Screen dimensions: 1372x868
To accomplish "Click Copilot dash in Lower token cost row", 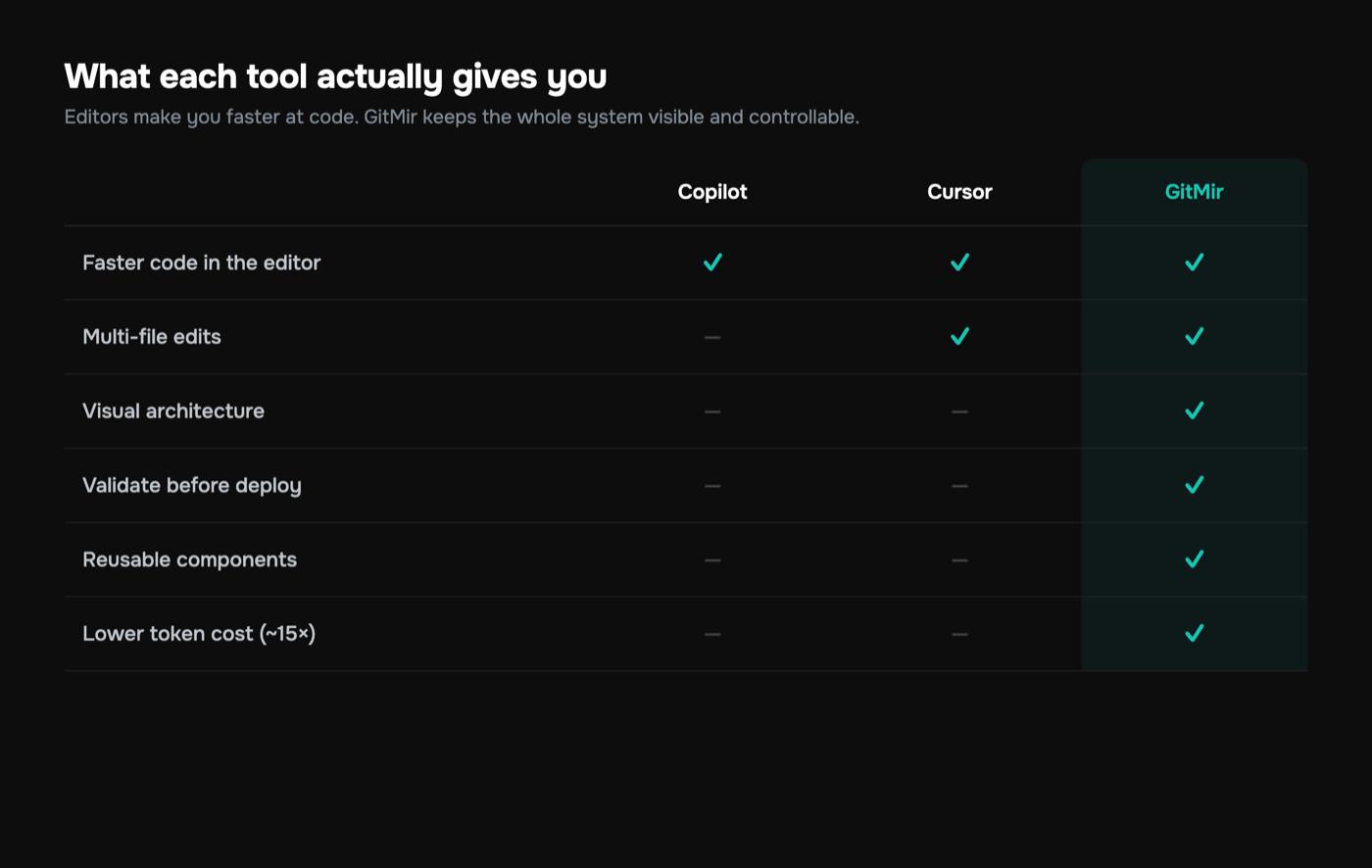I will pyautogui.click(x=712, y=635).
